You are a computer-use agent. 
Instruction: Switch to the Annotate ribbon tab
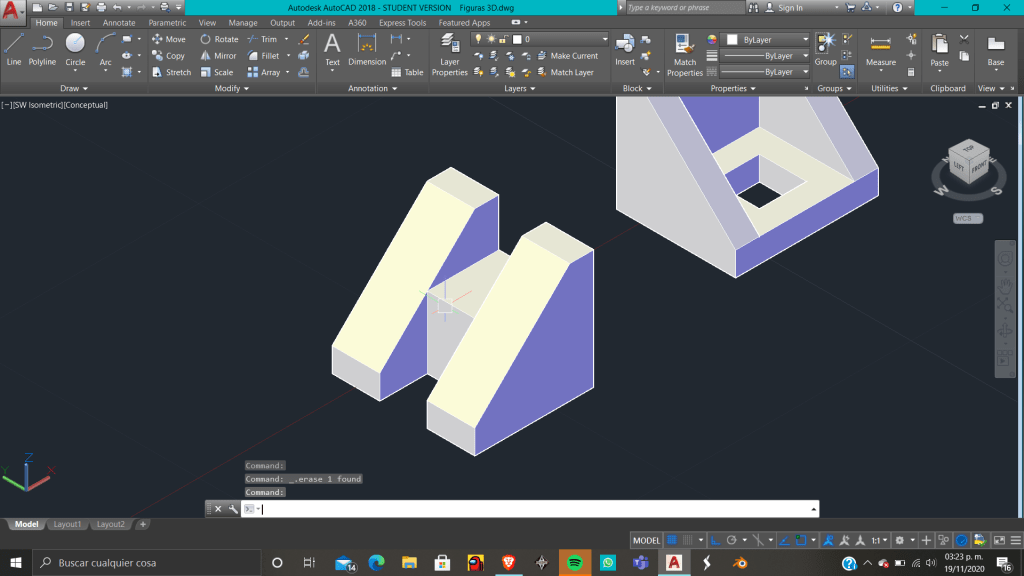click(119, 22)
